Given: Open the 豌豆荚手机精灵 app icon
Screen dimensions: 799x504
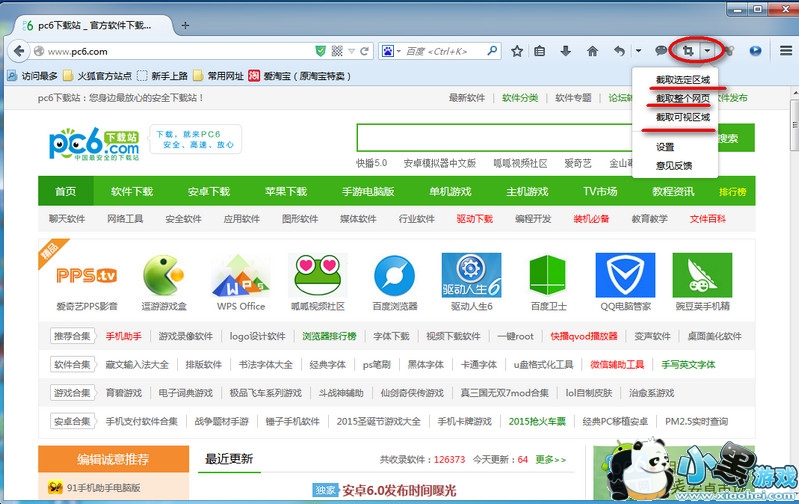Looking at the screenshot, I should pyautogui.click(x=702, y=276).
